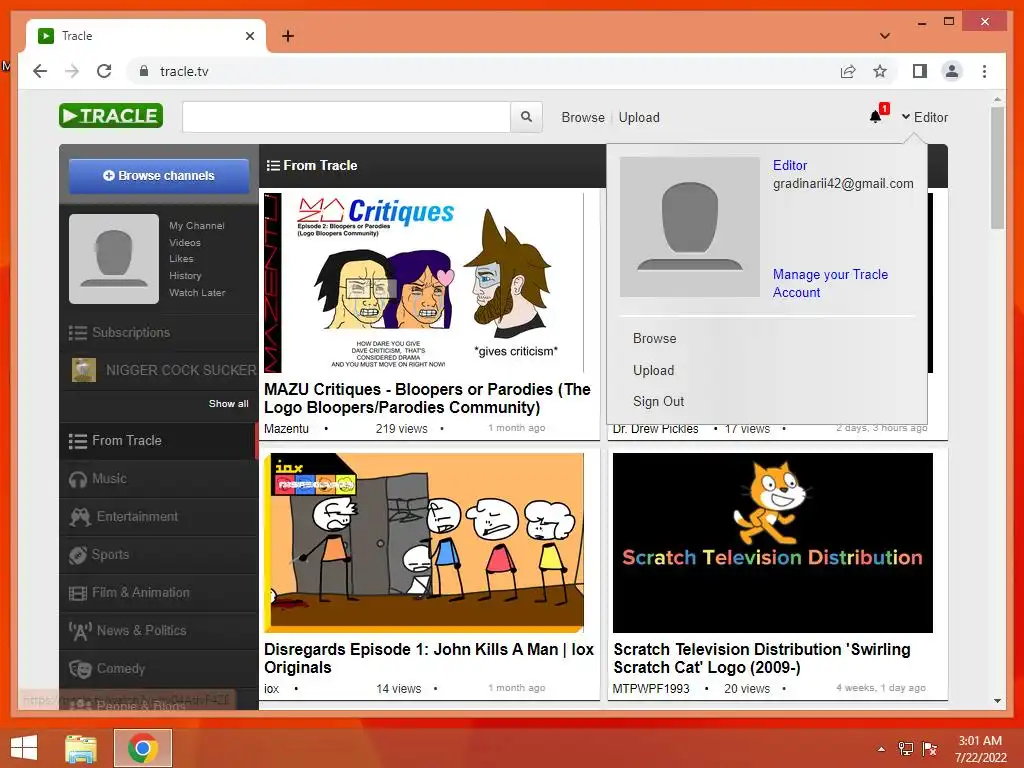
Task: Click the search magnifier button
Action: coord(526,117)
